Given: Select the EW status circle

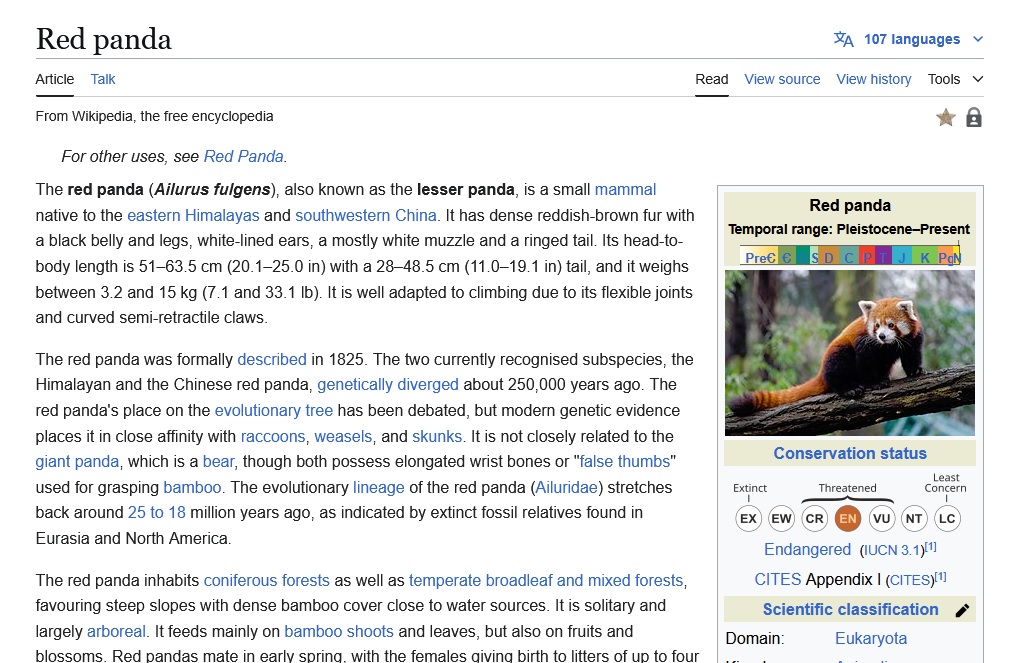Looking at the screenshot, I should (x=781, y=519).
